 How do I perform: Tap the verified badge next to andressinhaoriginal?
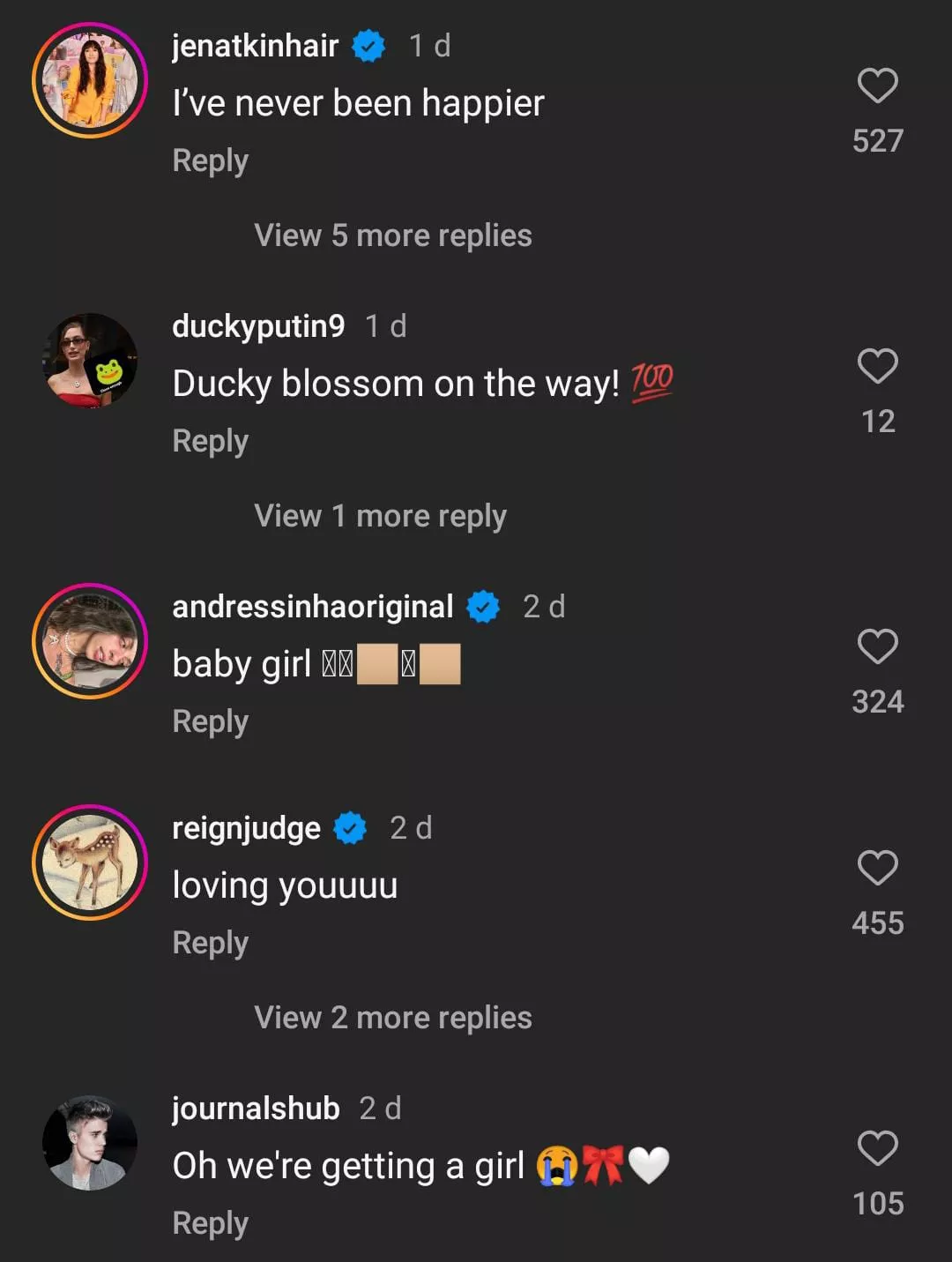[483, 607]
